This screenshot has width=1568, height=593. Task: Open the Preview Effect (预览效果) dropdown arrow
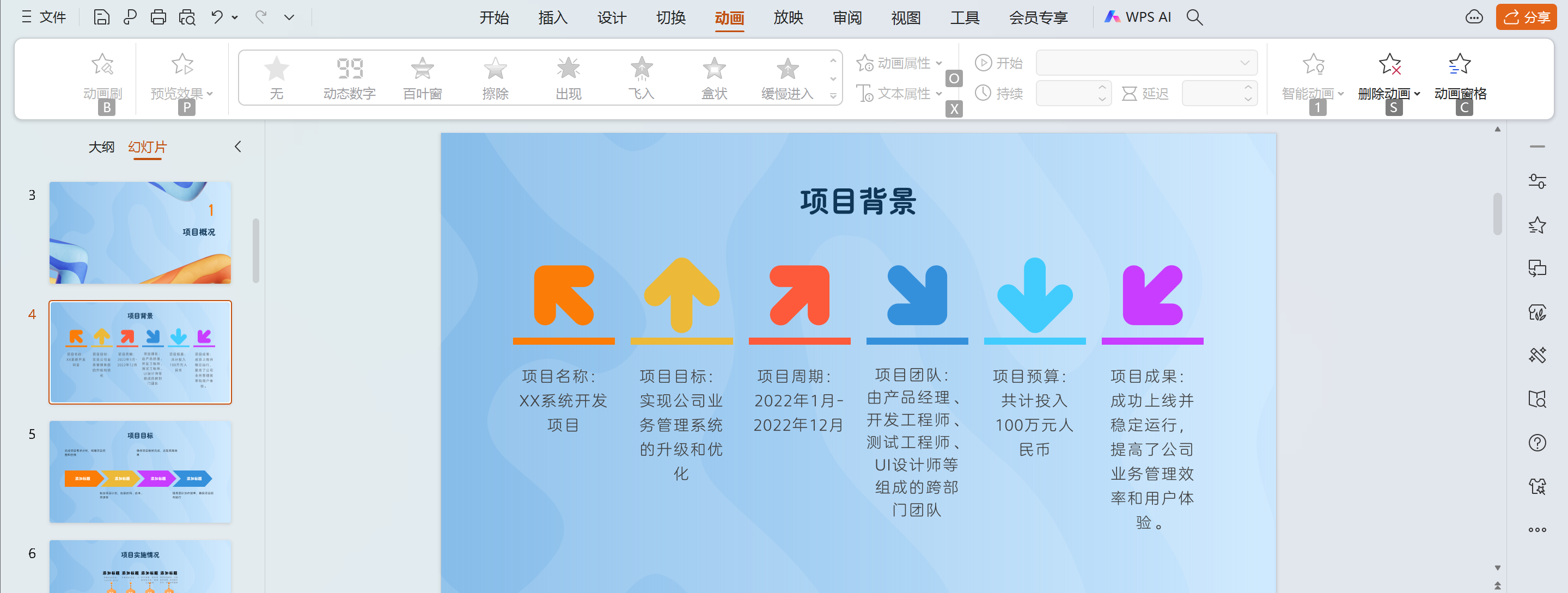pyautogui.click(x=210, y=94)
